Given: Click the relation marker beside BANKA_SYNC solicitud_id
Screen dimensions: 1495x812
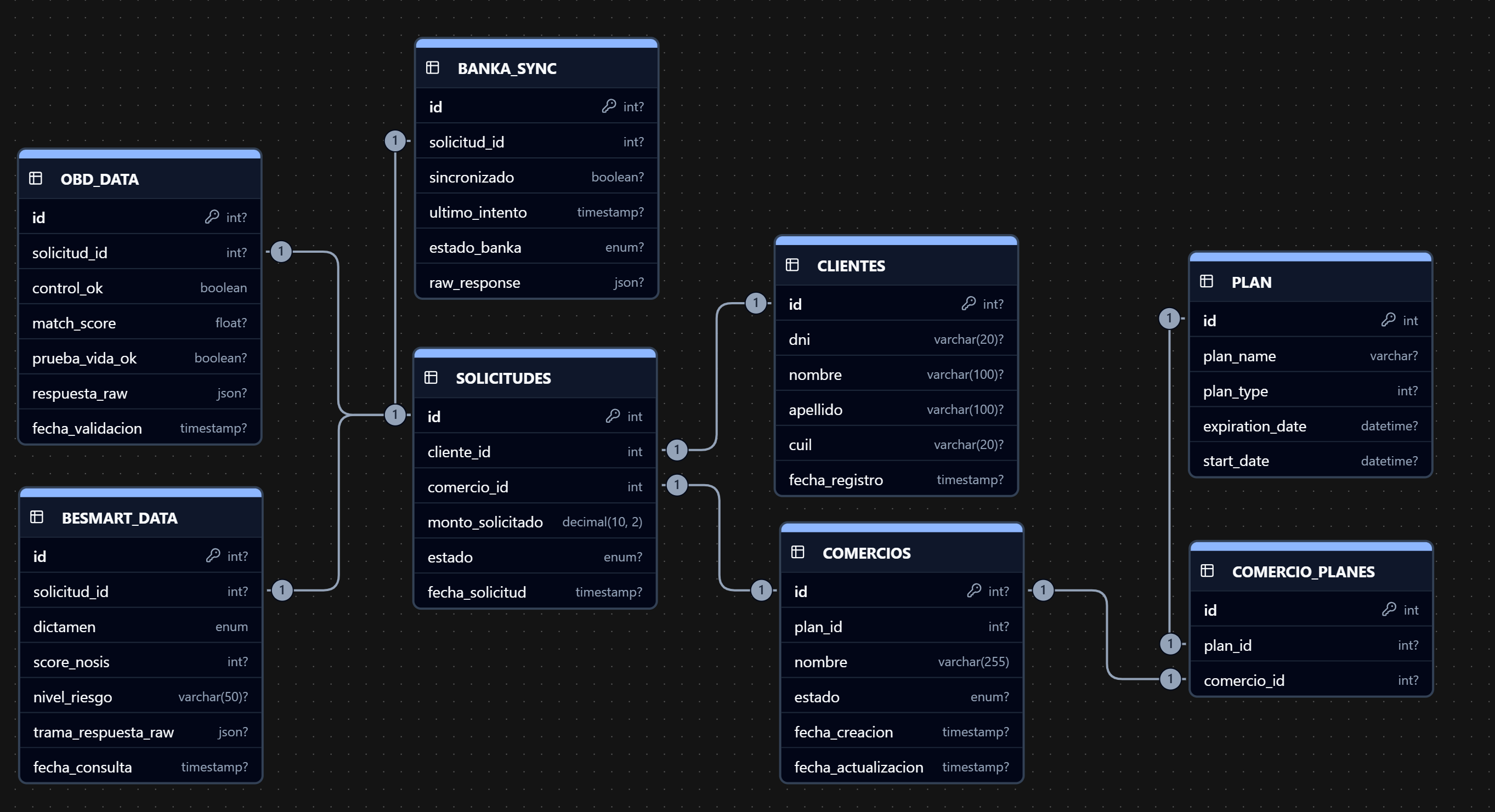Looking at the screenshot, I should coord(395,140).
